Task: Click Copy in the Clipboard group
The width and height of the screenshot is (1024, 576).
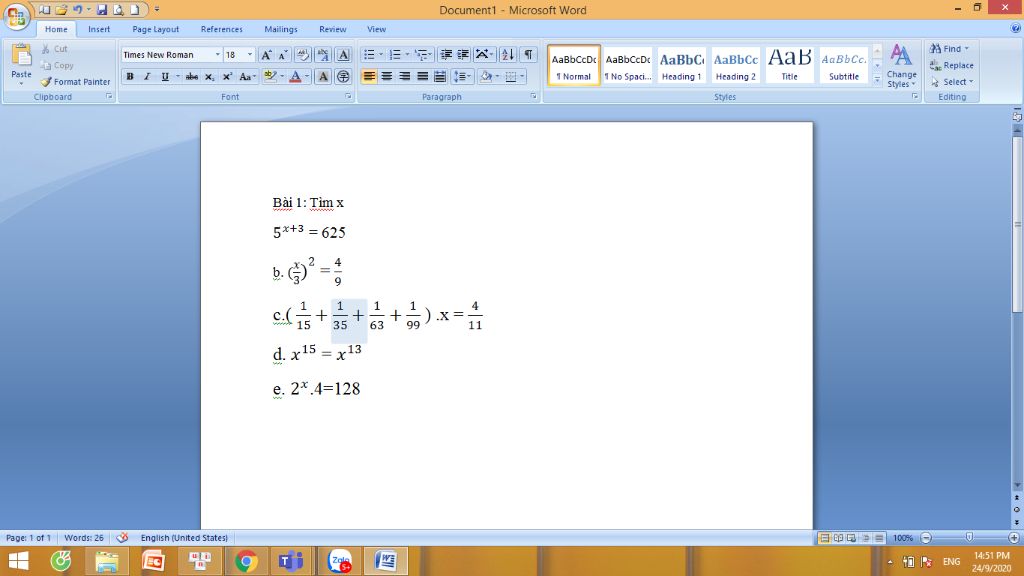Action: 57,65
